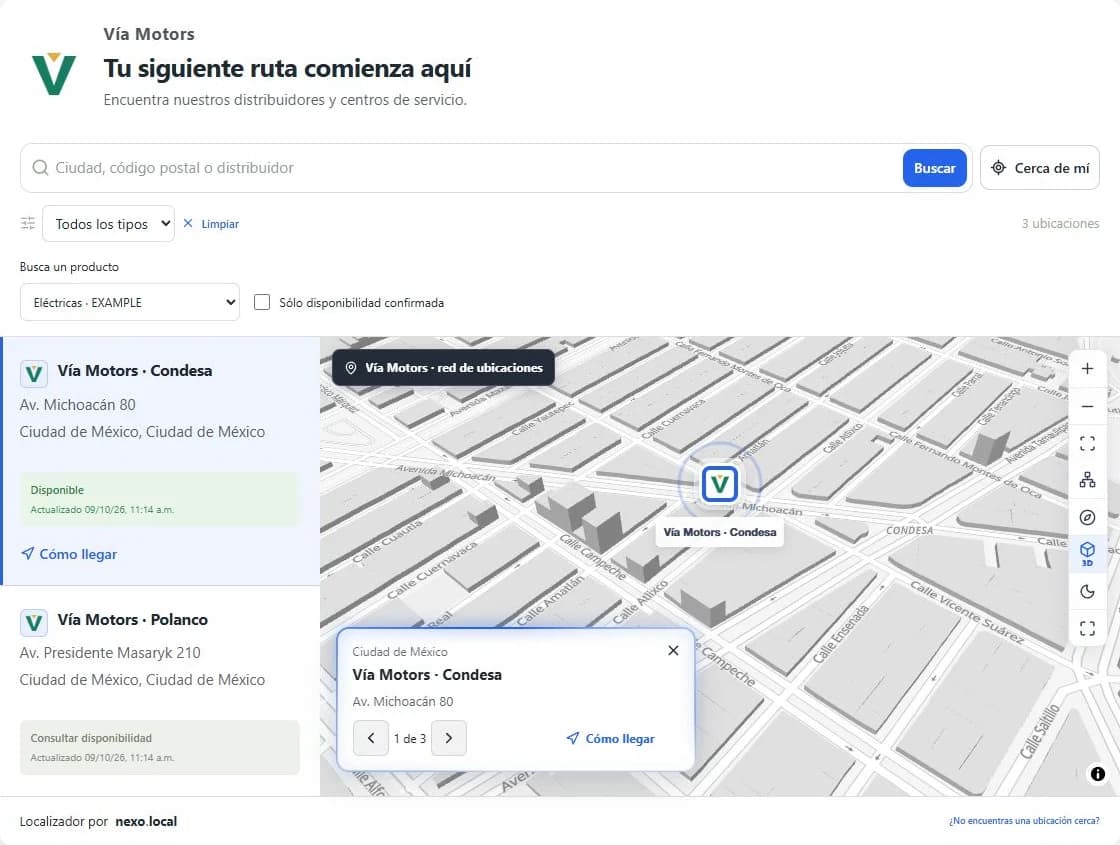
Task: Click the Busca un producto label
Action: coord(69,266)
